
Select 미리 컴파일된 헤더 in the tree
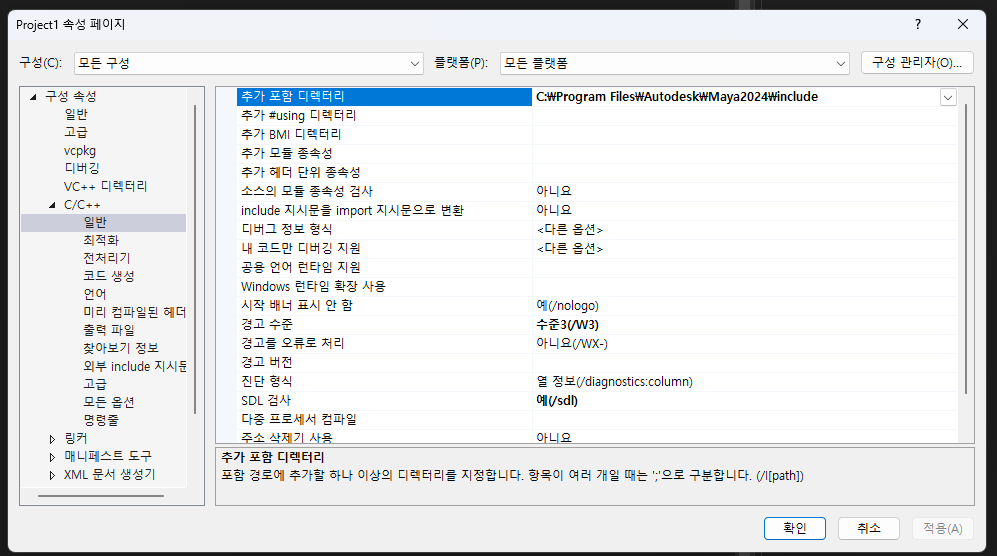[x=134, y=312]
